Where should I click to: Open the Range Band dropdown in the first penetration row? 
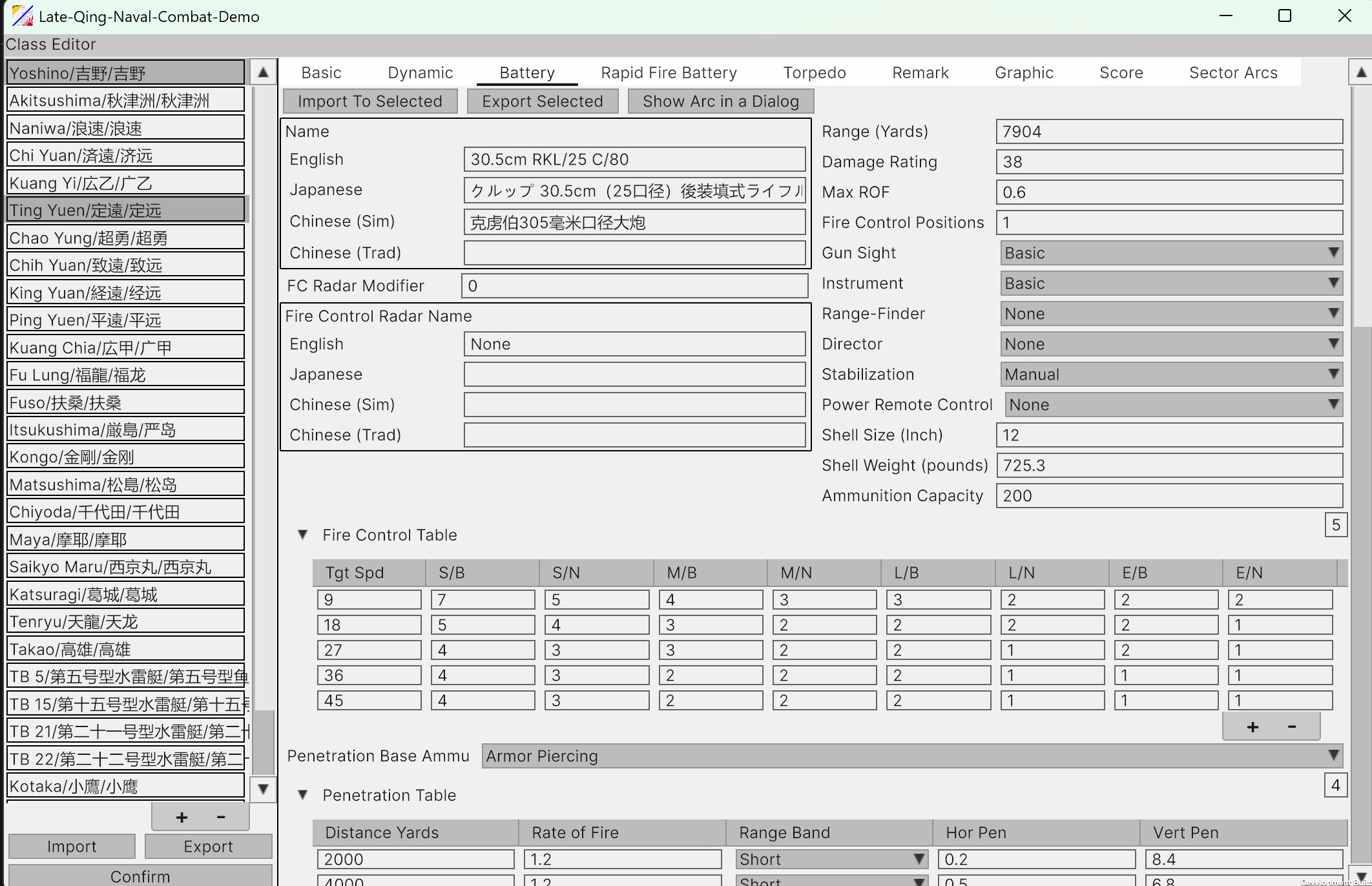pyautogui.click(x=916, y=859)
